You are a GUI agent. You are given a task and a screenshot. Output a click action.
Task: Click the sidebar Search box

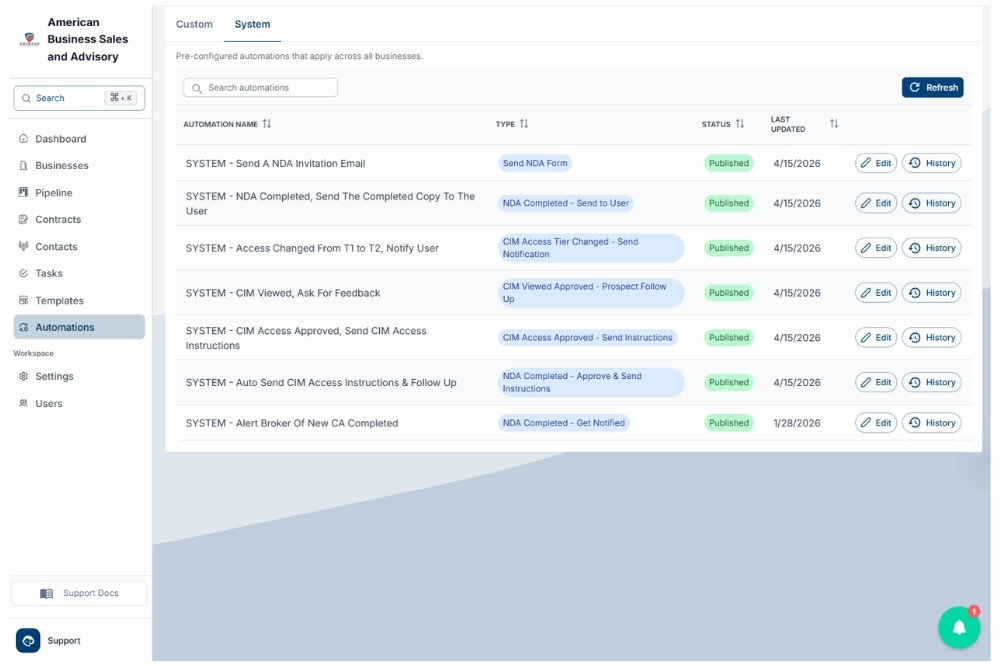pos(79,98)
